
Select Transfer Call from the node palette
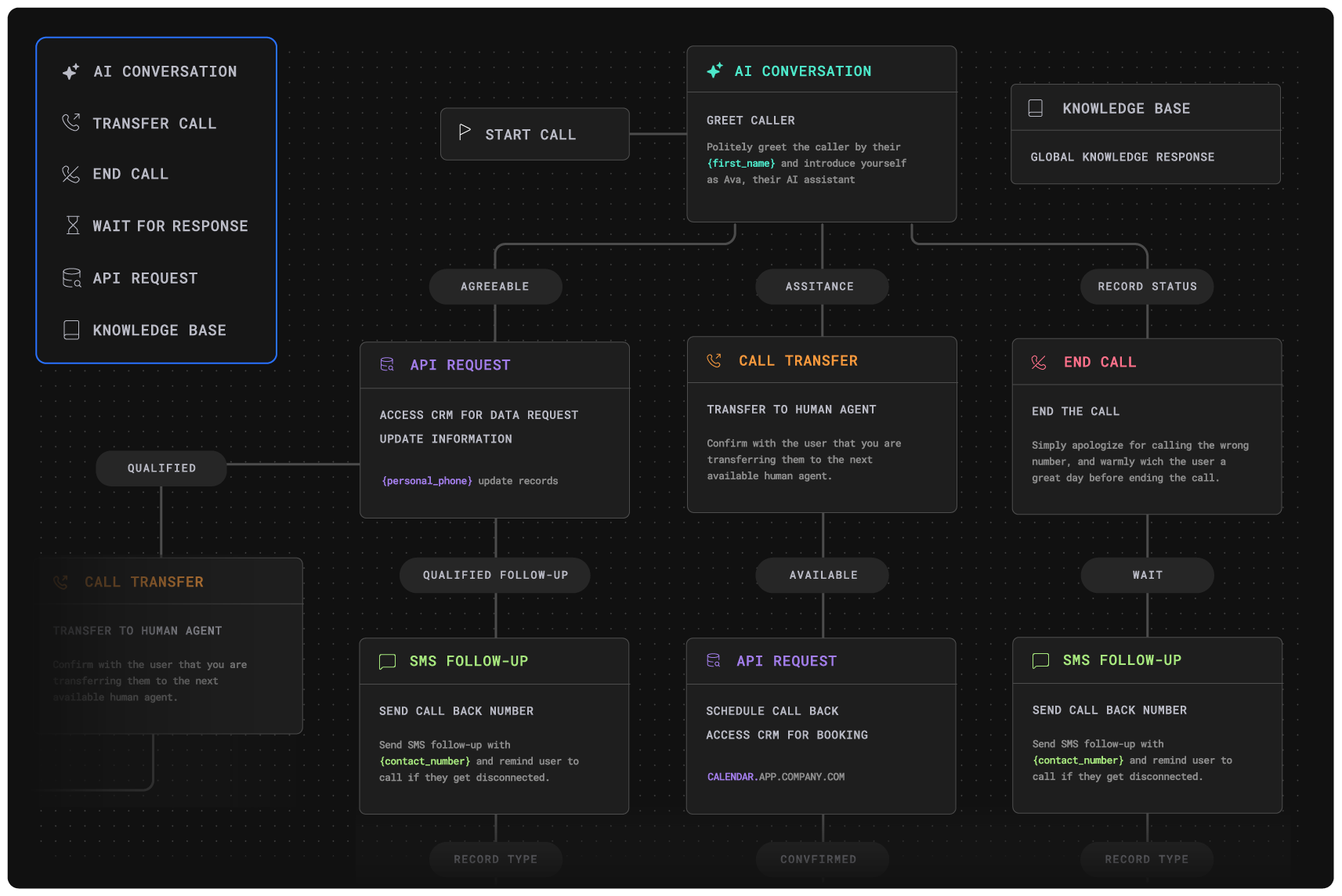coord(154,123)
